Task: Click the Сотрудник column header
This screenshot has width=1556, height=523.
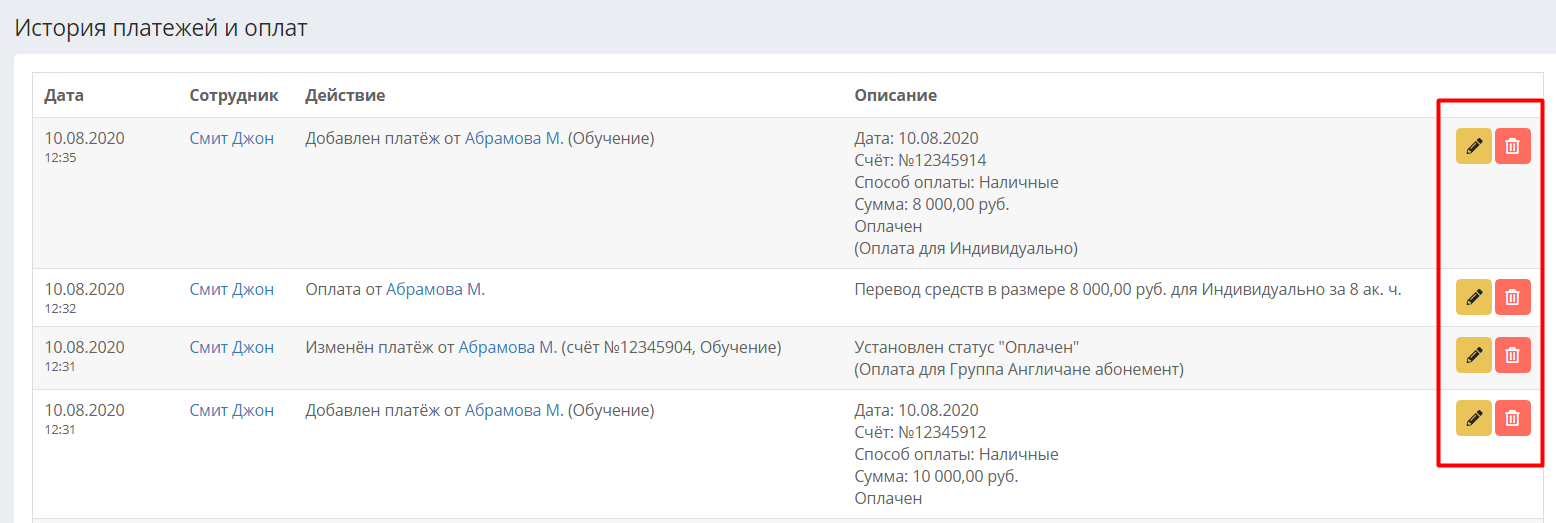Action: point(233,95)
